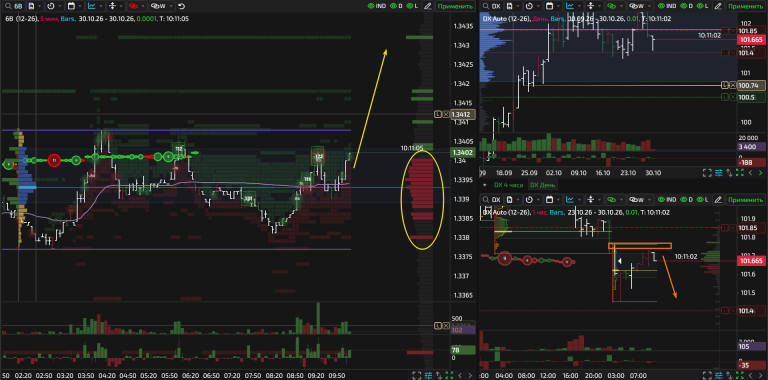Toggle the D eye indicator in left chart toolbar
Viewport: 768px width, 380px height.
click(x=394, y=6)
